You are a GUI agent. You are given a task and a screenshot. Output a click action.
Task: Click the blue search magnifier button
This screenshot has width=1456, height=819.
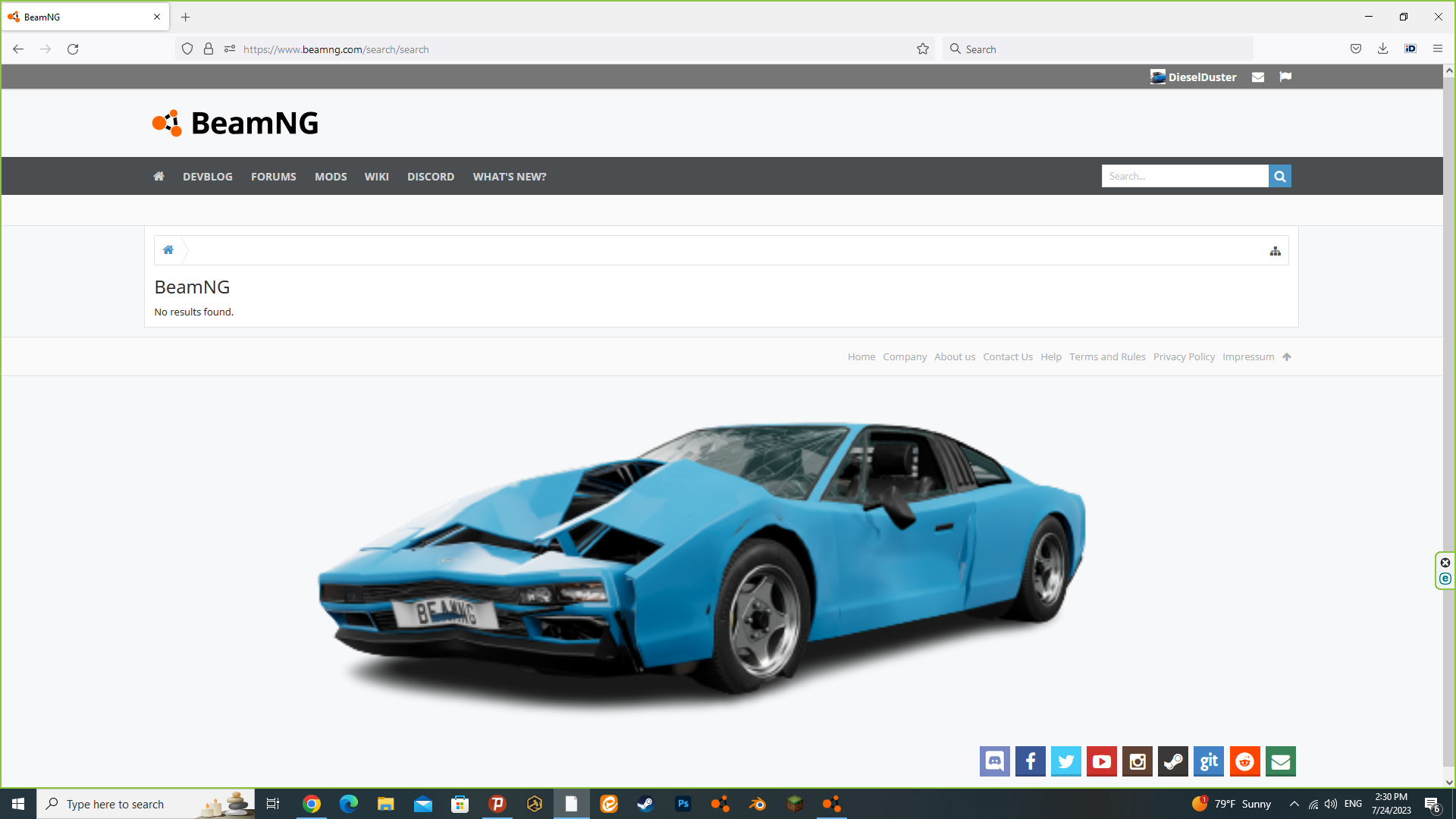[x=1279, y=176]
